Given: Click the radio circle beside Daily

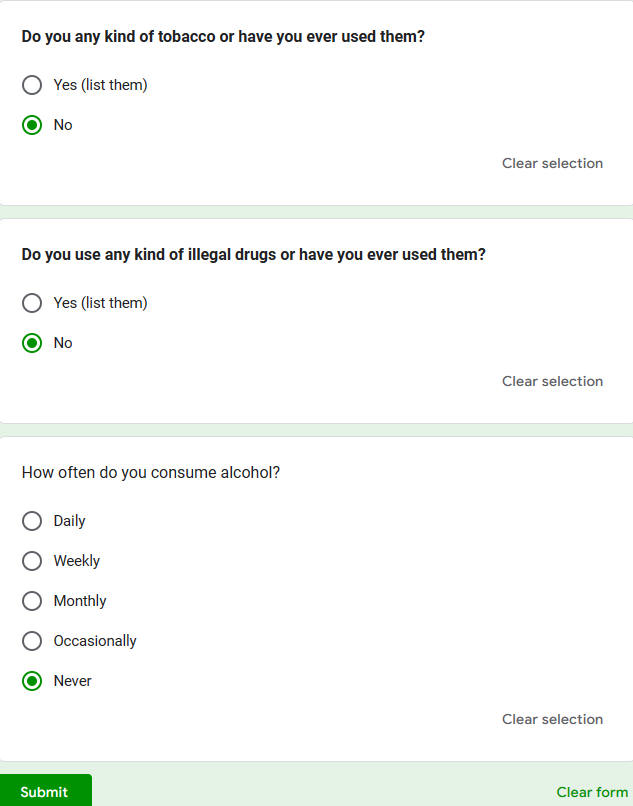Looking at the screenshot, I should coord(32,521).
